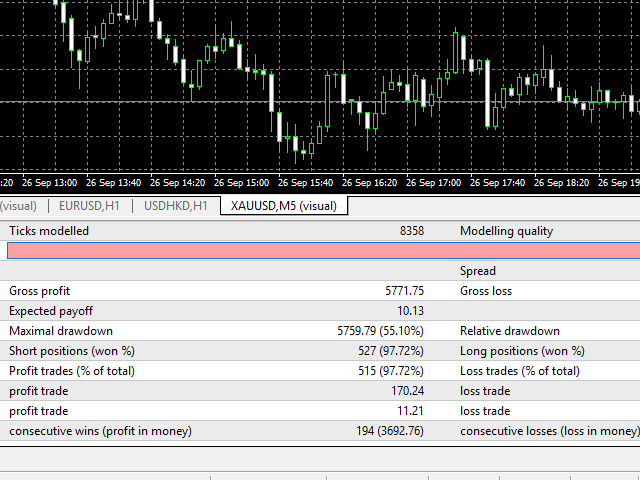The width and height of the screenshot is (640, 480).
Task: Open the partially hidden (visual) tab at left
Action: 18,206
